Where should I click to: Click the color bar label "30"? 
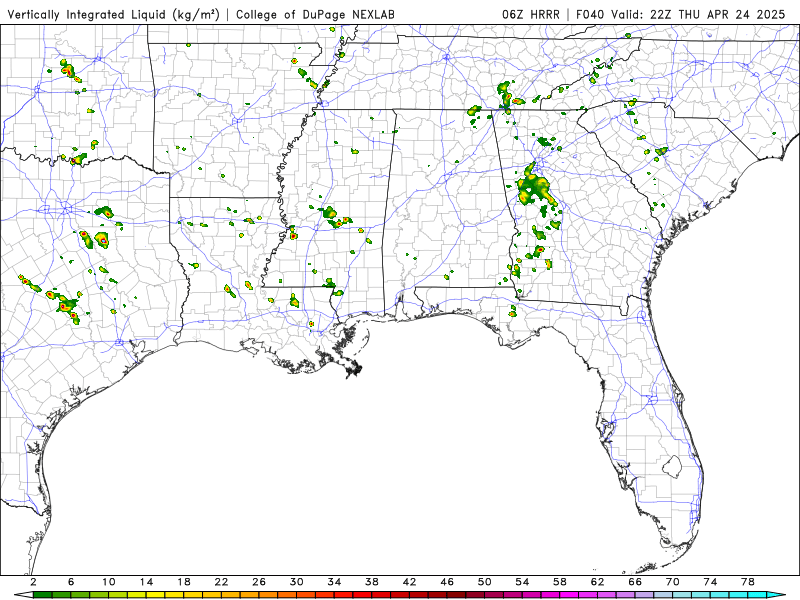click(x=297, y=582)
